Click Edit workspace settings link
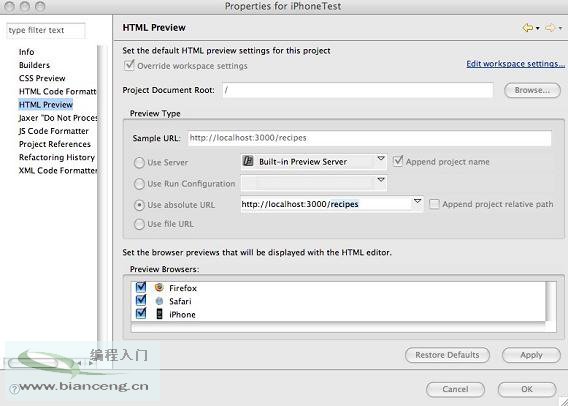568x406 pixels. 515,64
